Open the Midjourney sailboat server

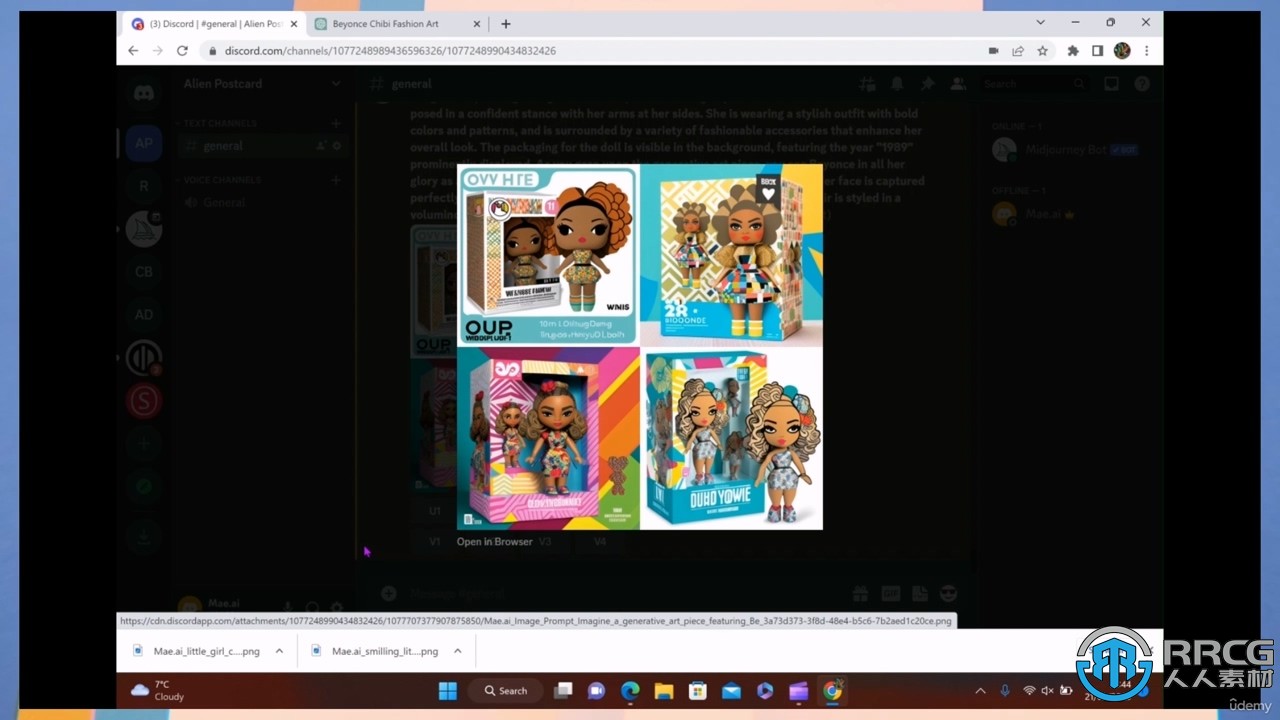point(144,229)
